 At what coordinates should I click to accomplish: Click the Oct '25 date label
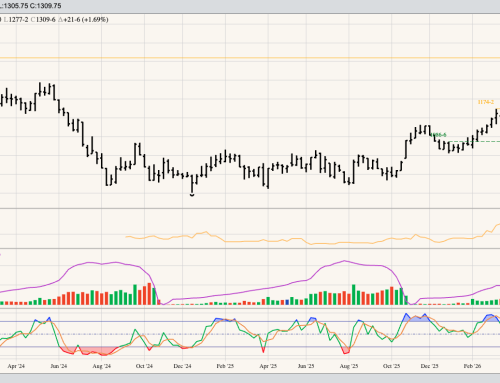392,366
